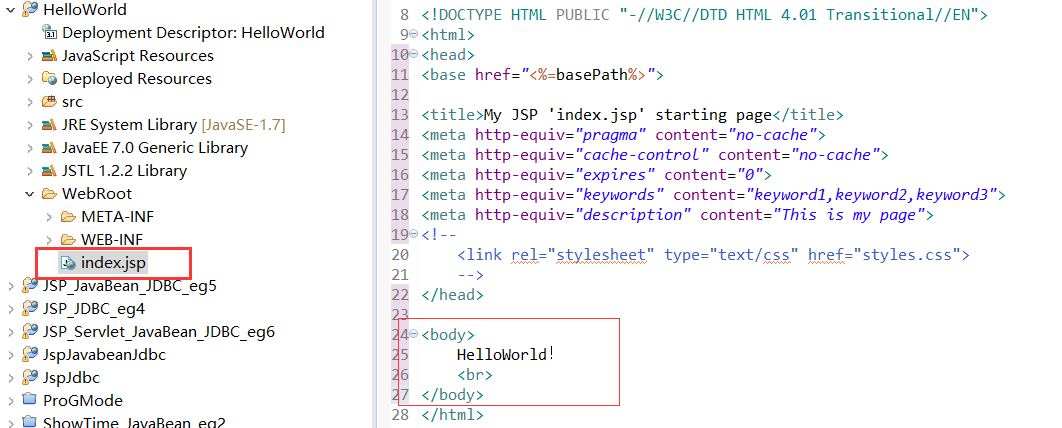Click the JRE System Library icon

(x=49, y=125)
